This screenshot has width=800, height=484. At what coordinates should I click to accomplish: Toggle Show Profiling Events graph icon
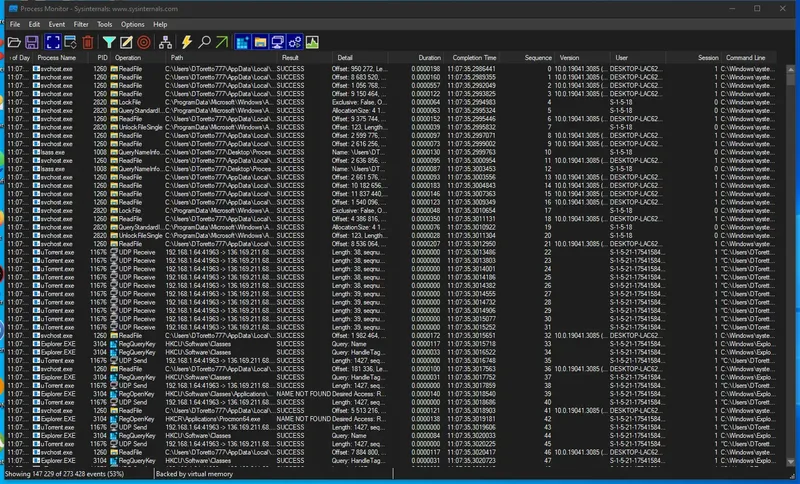tap(311, 42)
